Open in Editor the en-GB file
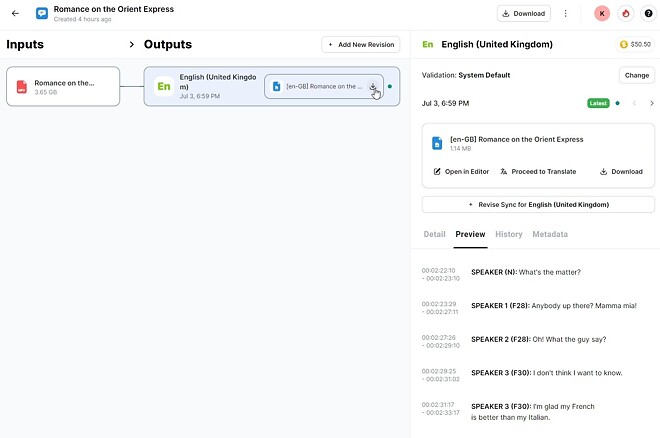Image resolution: width=660 pixels, height=438 pixels. (x=461, y=172)
